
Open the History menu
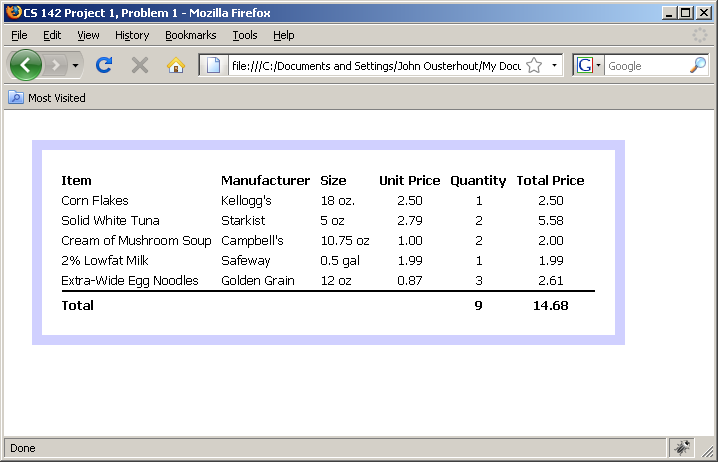[131, 35]
